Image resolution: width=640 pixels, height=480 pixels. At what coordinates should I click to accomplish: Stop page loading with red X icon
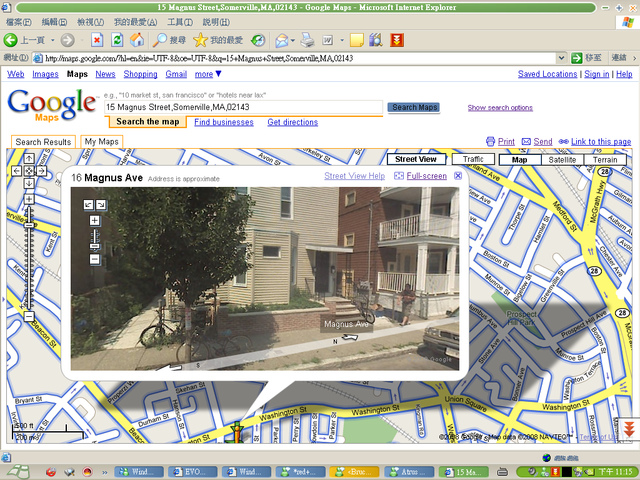point(97,40)
